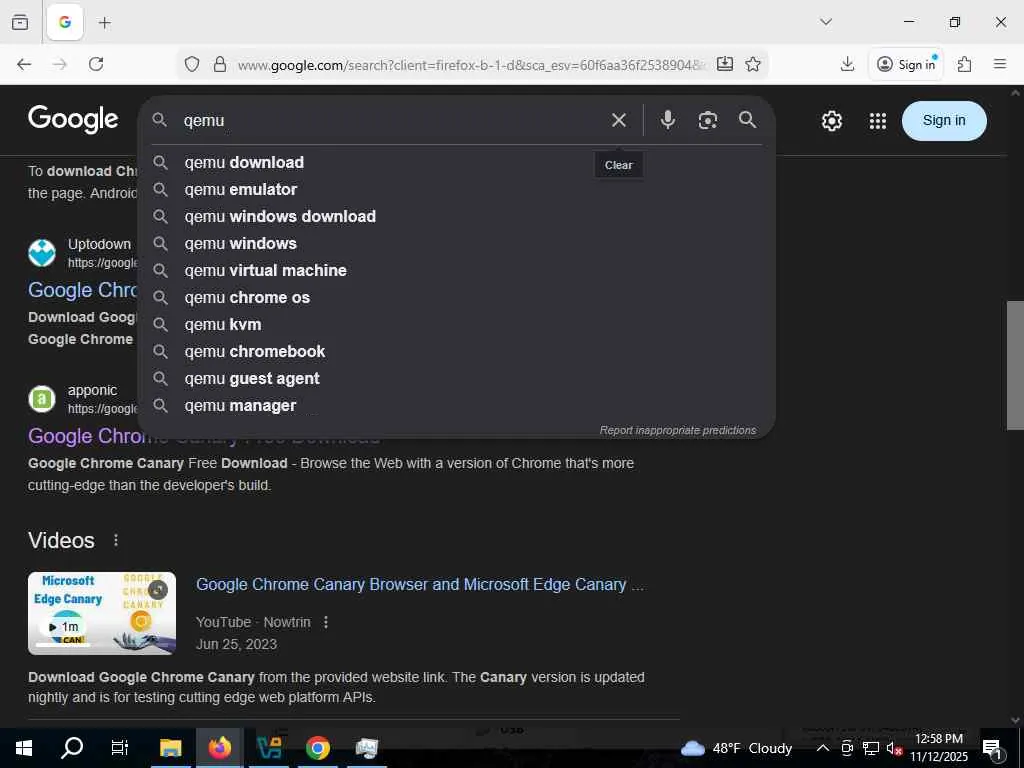Clear the qemu search text
1024x768 pixels.
coord(618,120)
